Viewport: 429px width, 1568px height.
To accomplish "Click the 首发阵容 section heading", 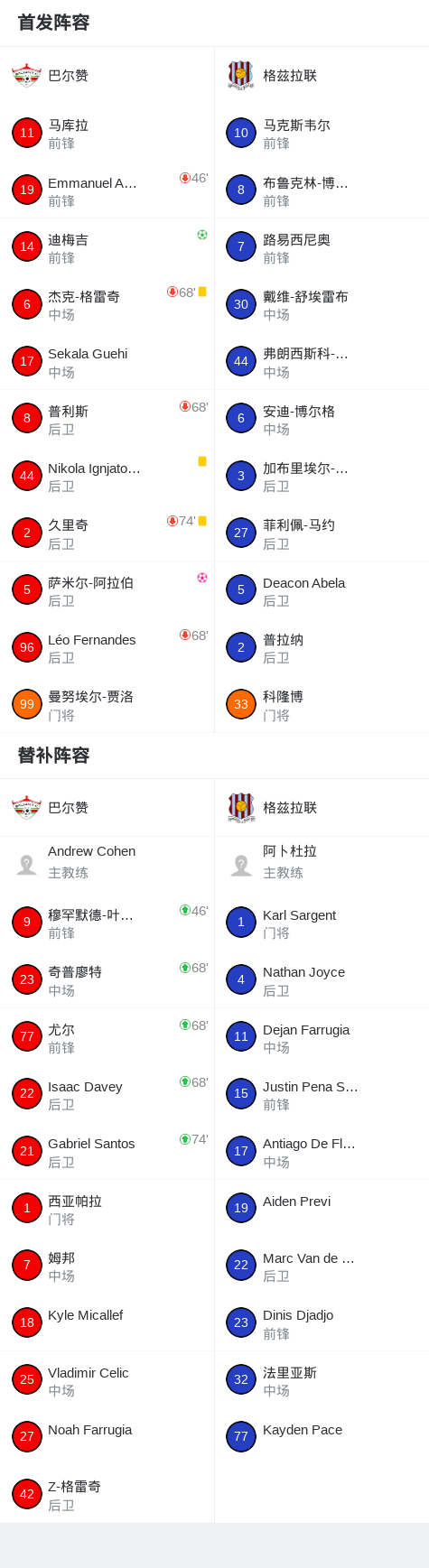I will click(54, 23).
